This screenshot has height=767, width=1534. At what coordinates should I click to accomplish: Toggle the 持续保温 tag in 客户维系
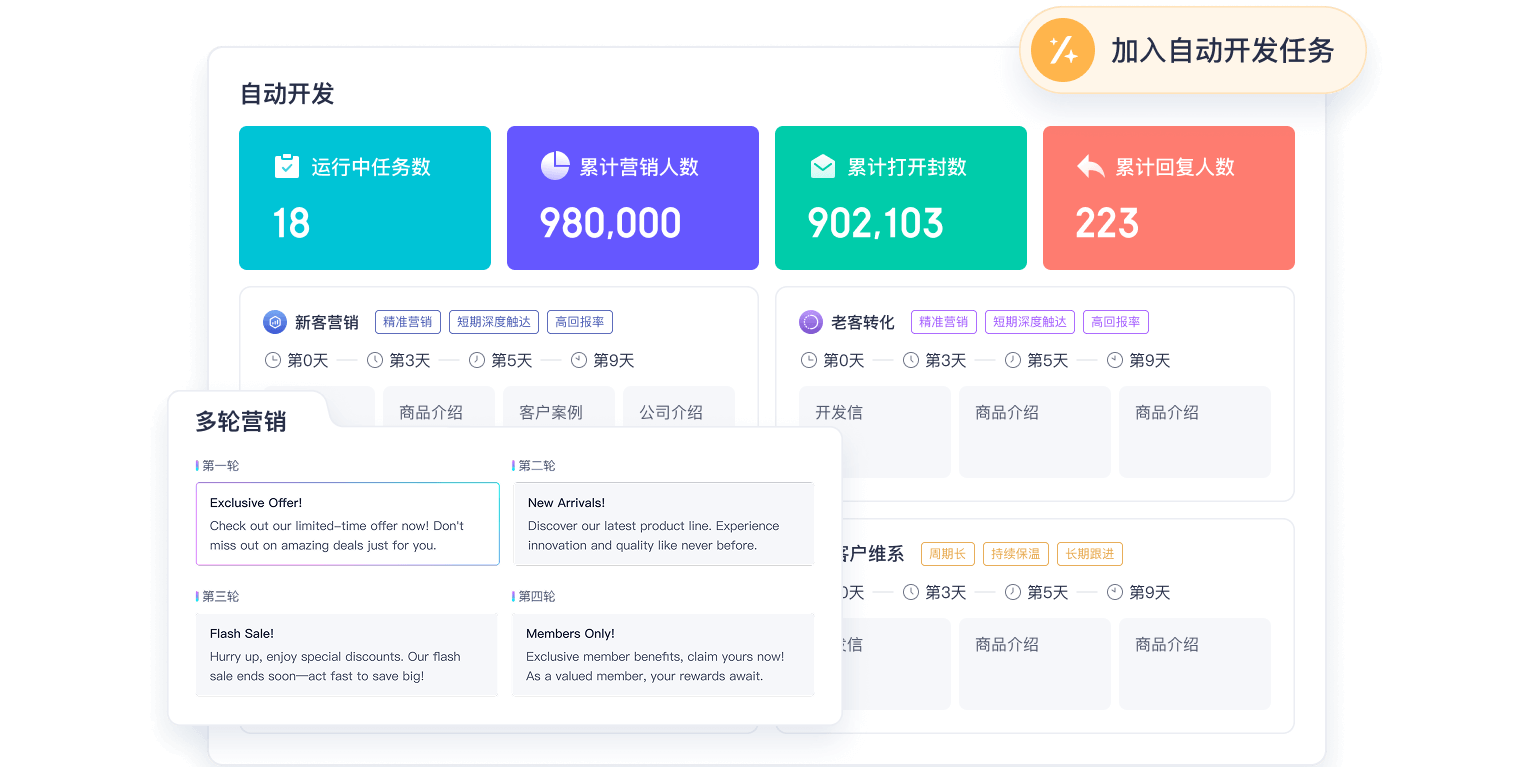1015,553
